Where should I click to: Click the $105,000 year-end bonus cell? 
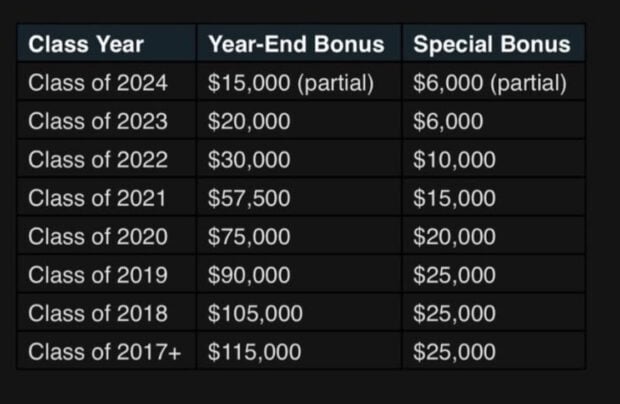[x=255, y=314]
